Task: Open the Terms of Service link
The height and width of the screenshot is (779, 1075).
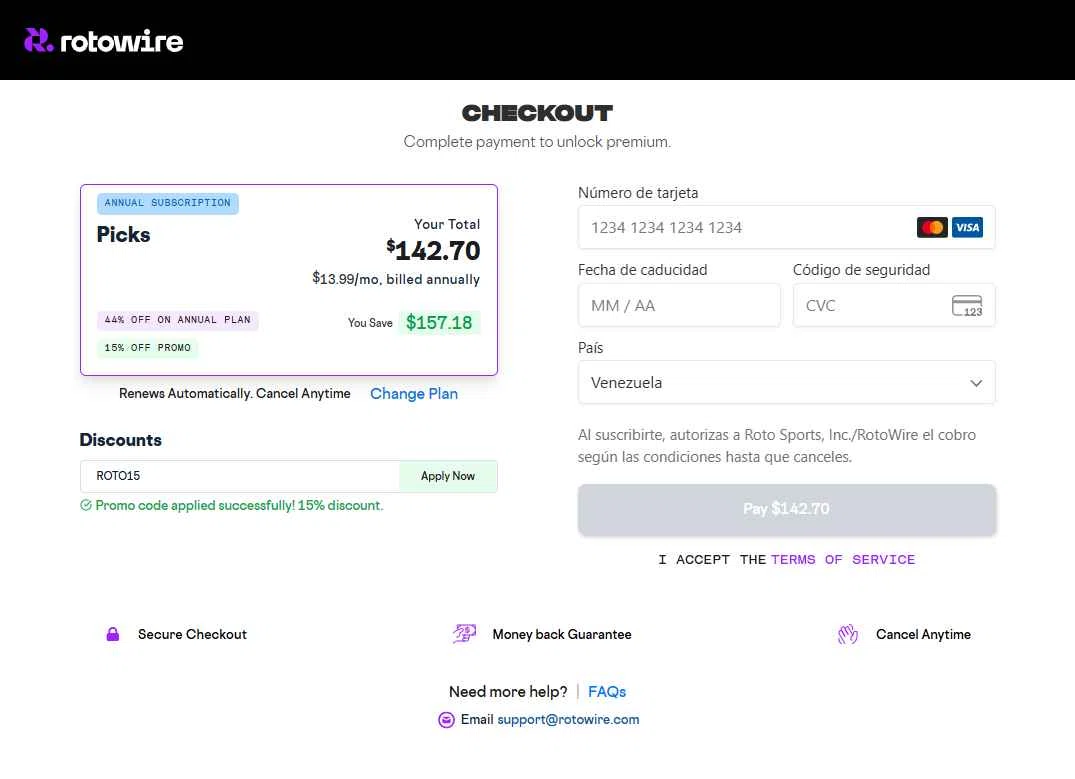Action: pyautogui.click(x=843, y=560)
